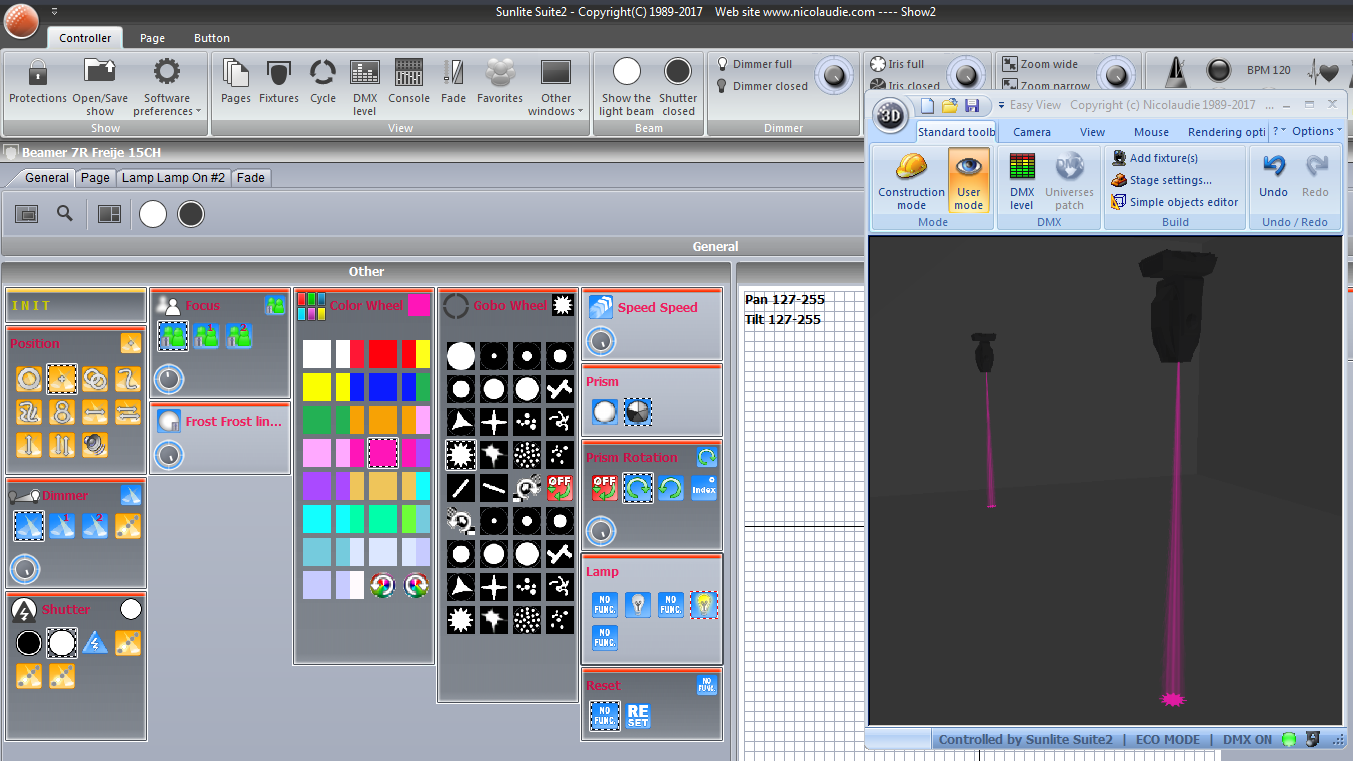Open the Camera tab in Easy View
The height and width of the screenshot is (761, 1353).
(1032, 132)
